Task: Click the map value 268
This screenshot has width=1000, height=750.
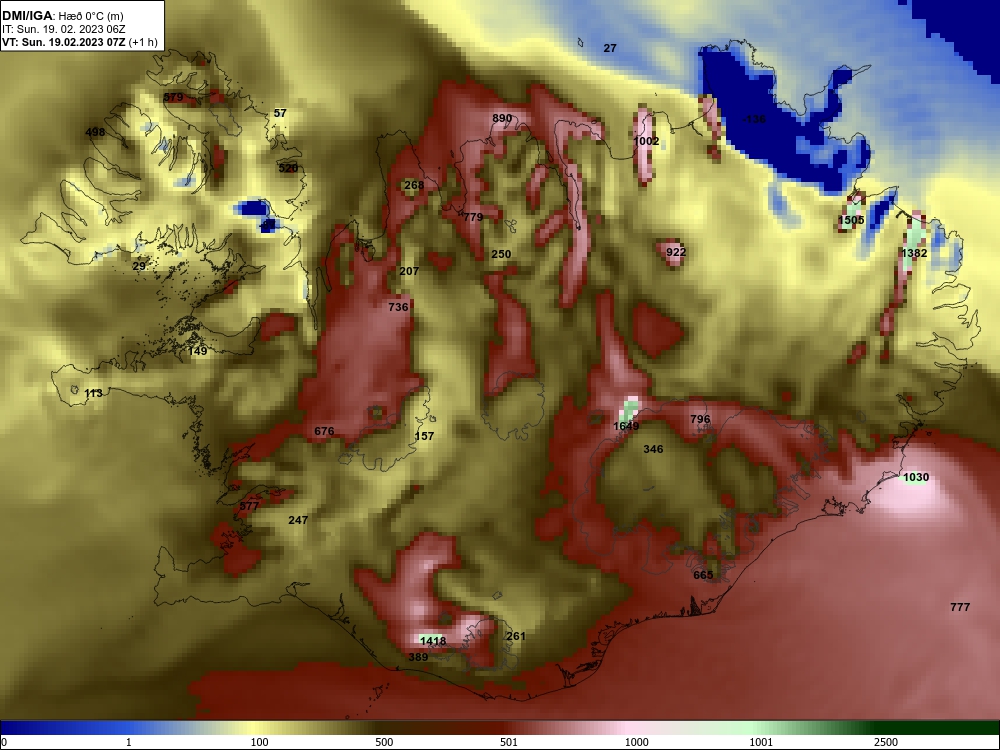Action: coord(414,185)
